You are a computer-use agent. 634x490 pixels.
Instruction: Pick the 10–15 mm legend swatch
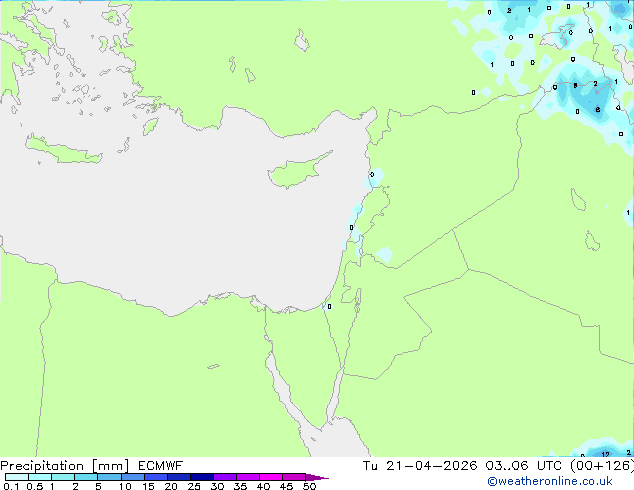click(132, 477)
